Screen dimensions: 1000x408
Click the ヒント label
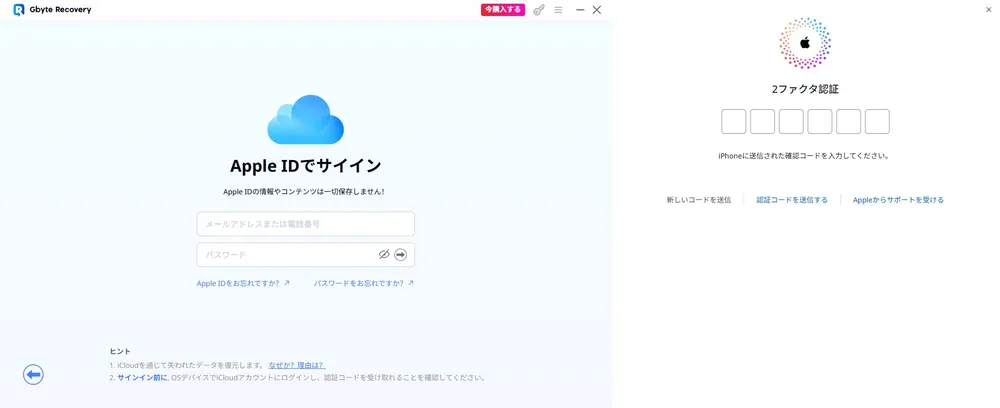[x=120, y=351]
